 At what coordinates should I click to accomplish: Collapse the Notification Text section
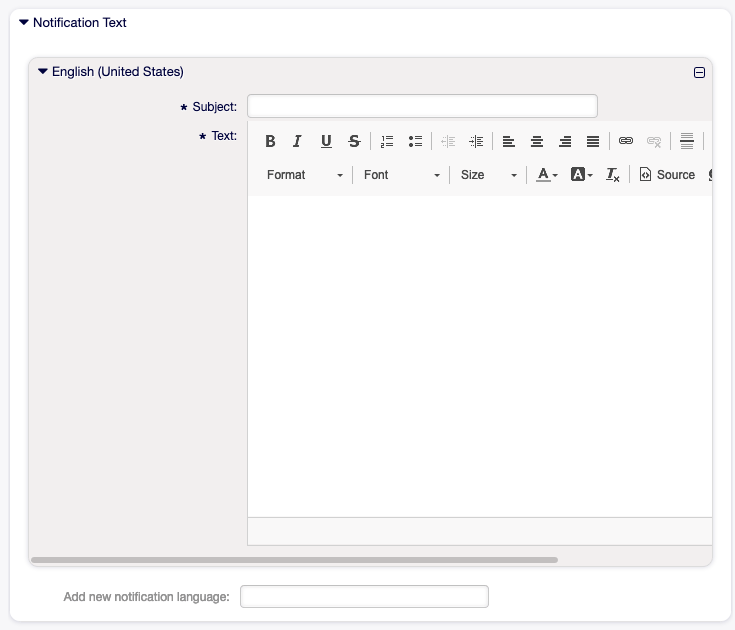(24, 22)
